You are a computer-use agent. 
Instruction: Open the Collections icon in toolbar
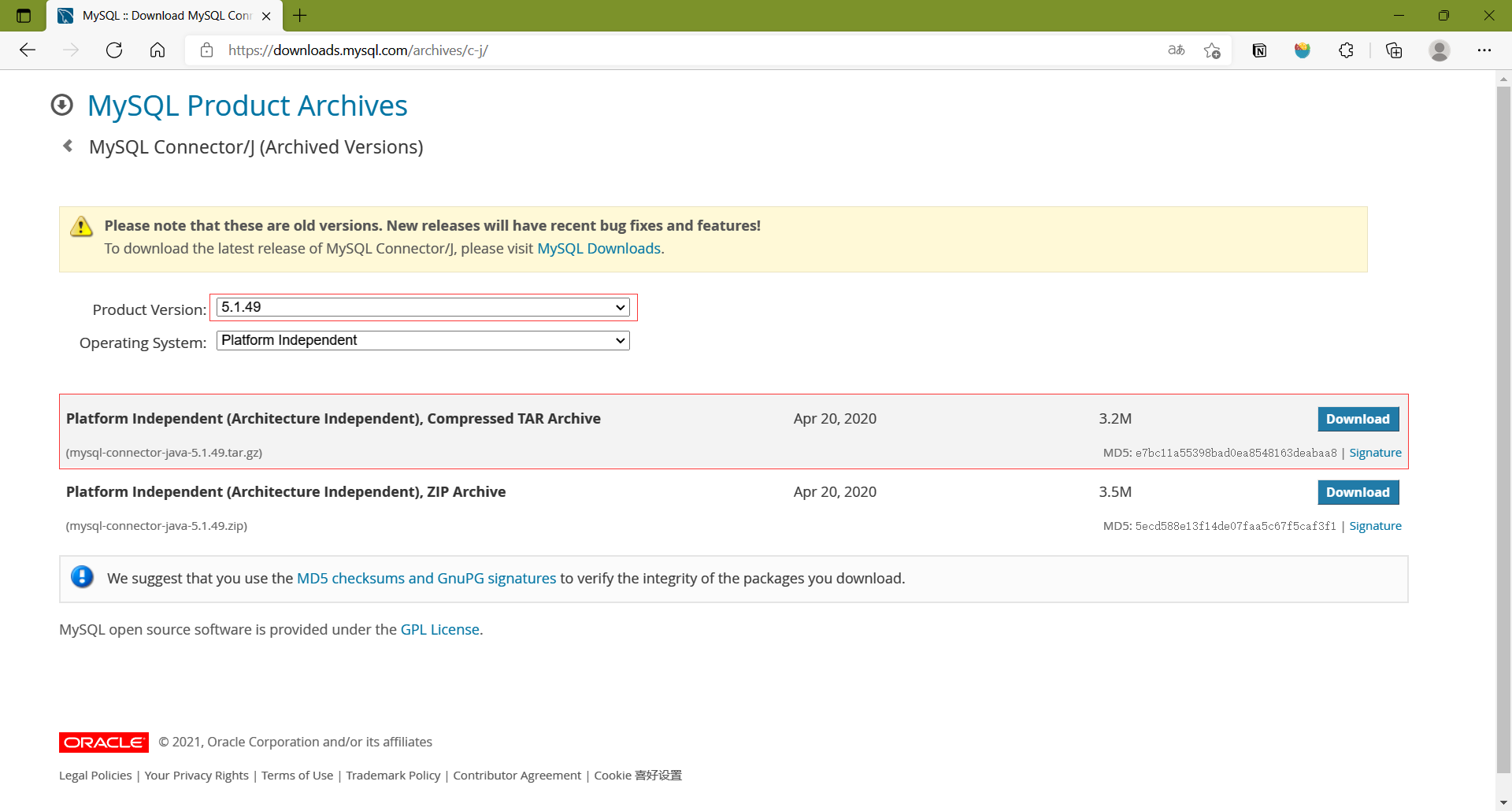pos(1394,50)
